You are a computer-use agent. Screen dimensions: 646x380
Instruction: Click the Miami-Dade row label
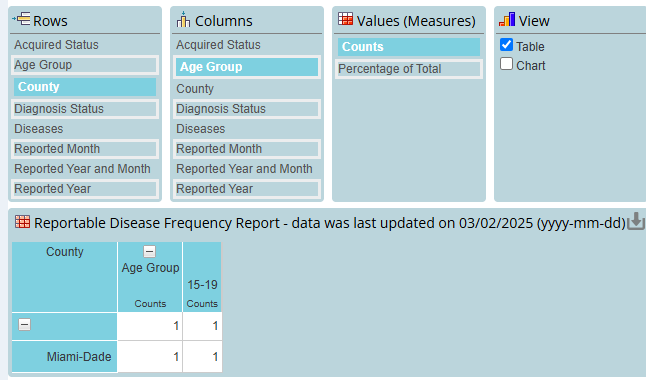click(x=65, y=357)
